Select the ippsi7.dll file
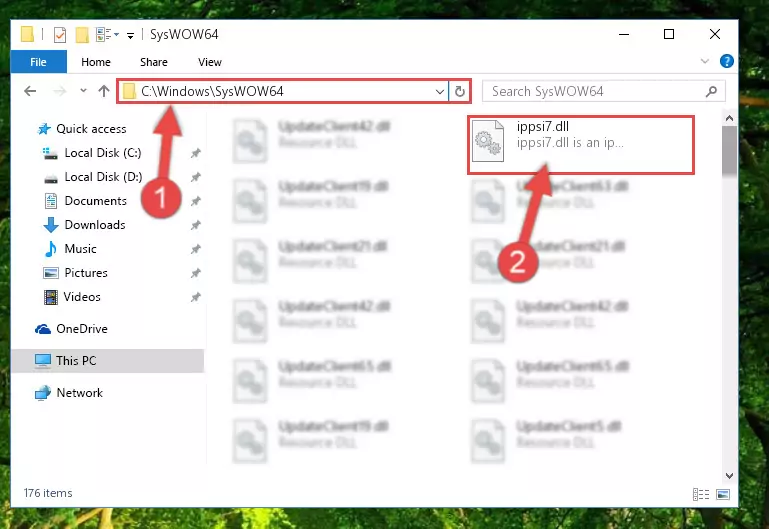 581,145
